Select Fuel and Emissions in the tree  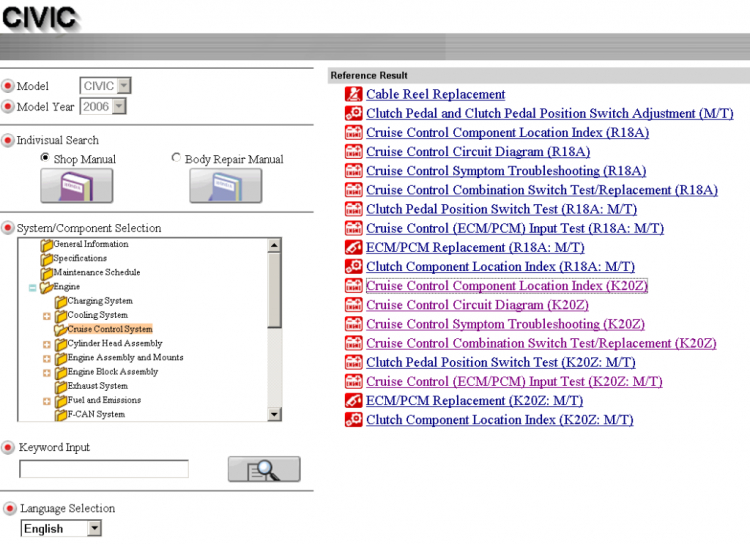[x=104, y=400]
